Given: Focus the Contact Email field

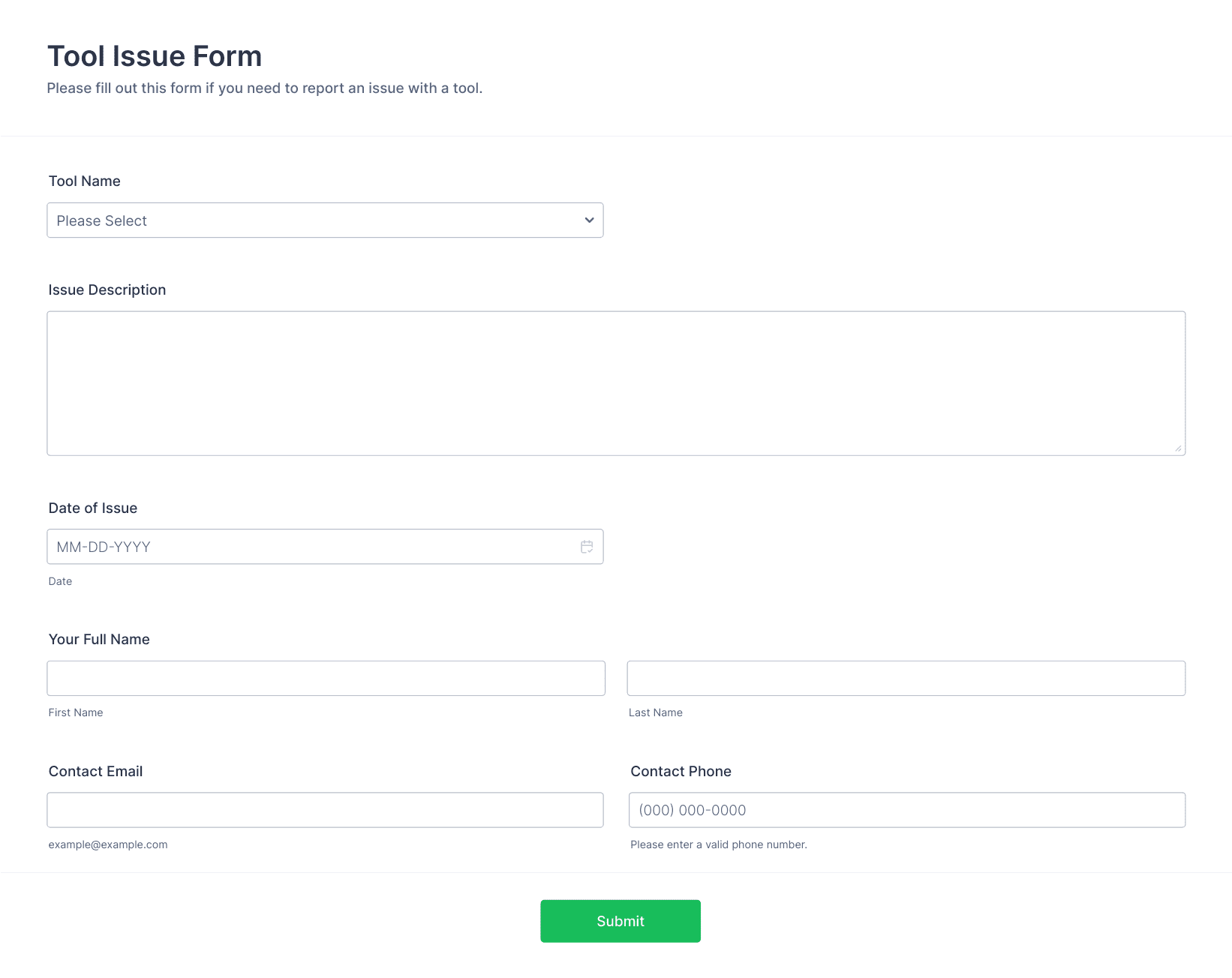Looking at the screenshot, I should [x=325, y=810].
